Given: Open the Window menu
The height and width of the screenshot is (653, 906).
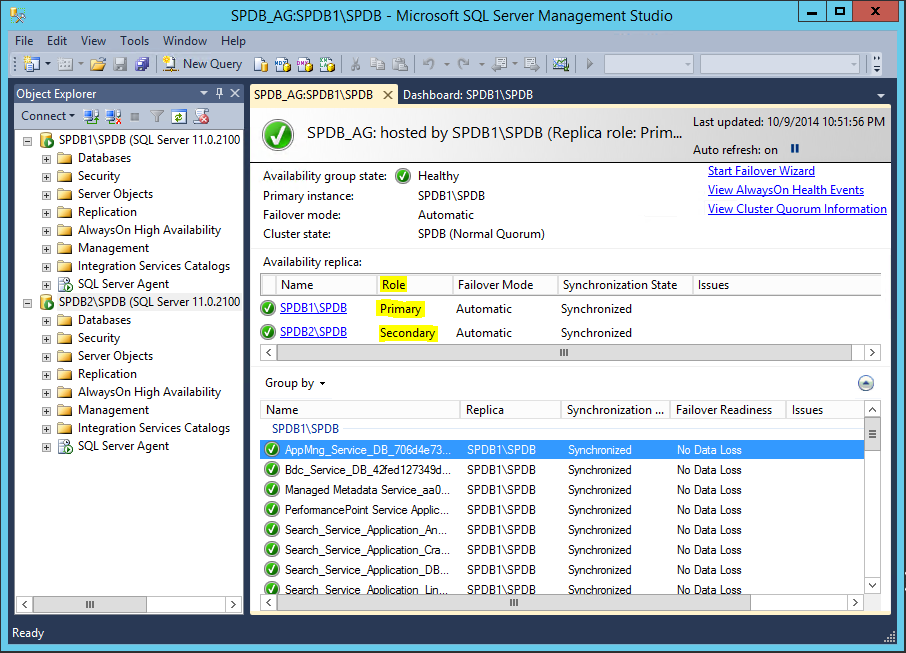Looking at the screenshot, I should [185, 41].
